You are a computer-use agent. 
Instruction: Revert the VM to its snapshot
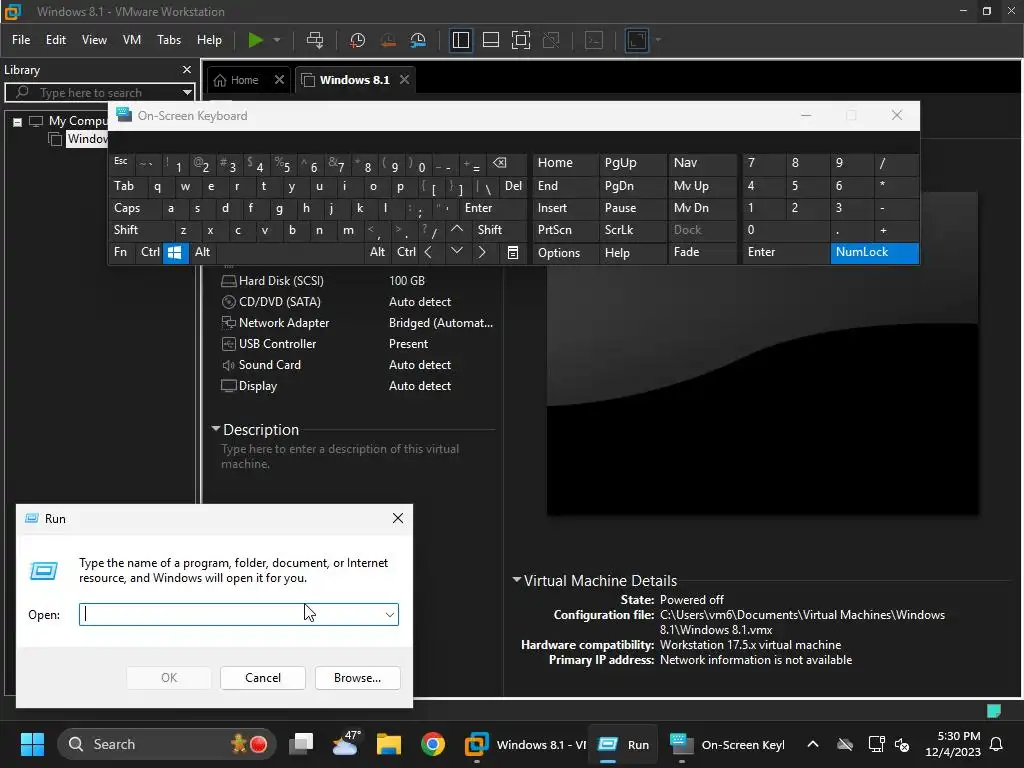388,40
